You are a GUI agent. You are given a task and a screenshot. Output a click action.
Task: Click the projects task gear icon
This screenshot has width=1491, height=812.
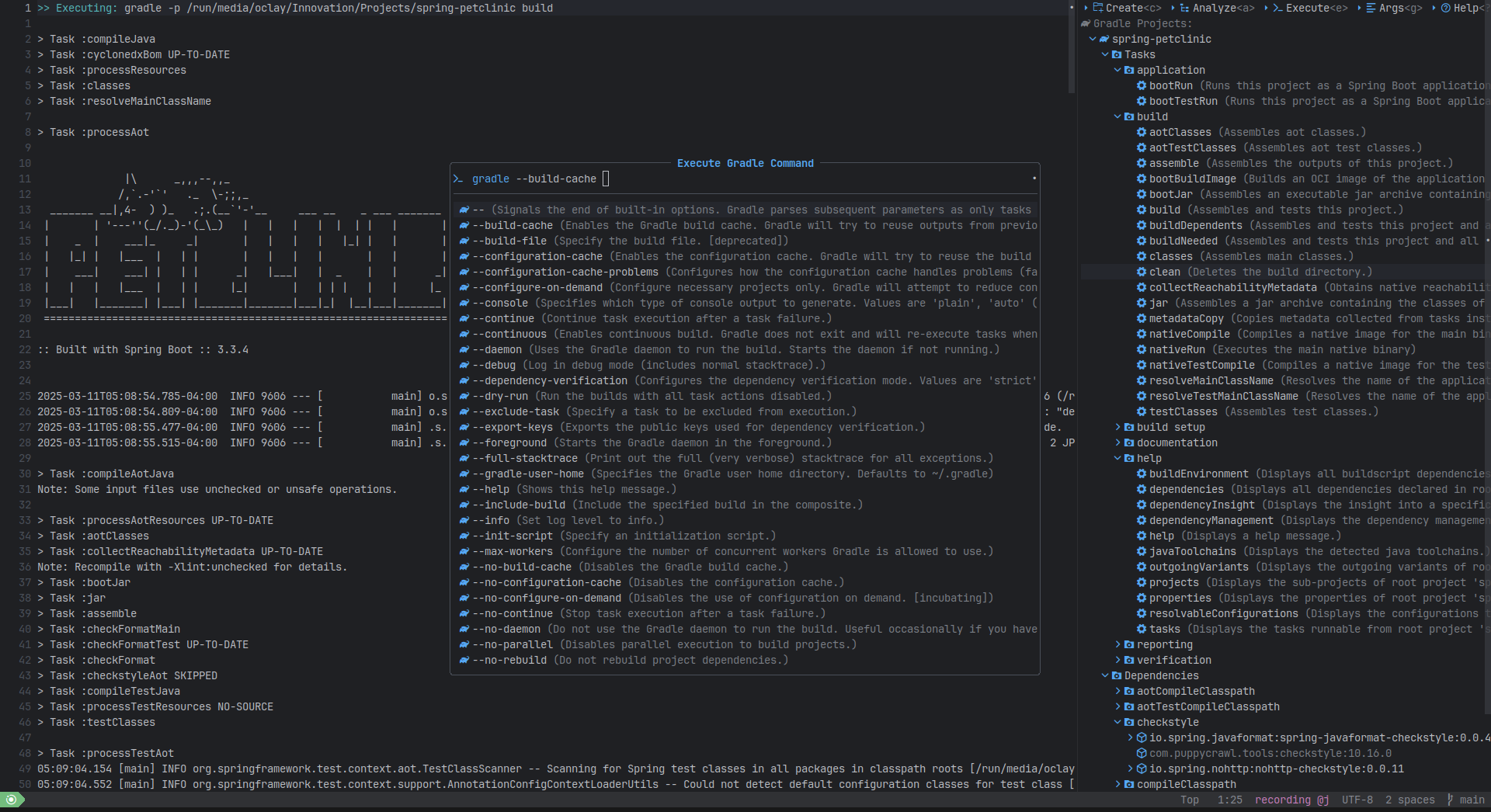(1142, 582)
